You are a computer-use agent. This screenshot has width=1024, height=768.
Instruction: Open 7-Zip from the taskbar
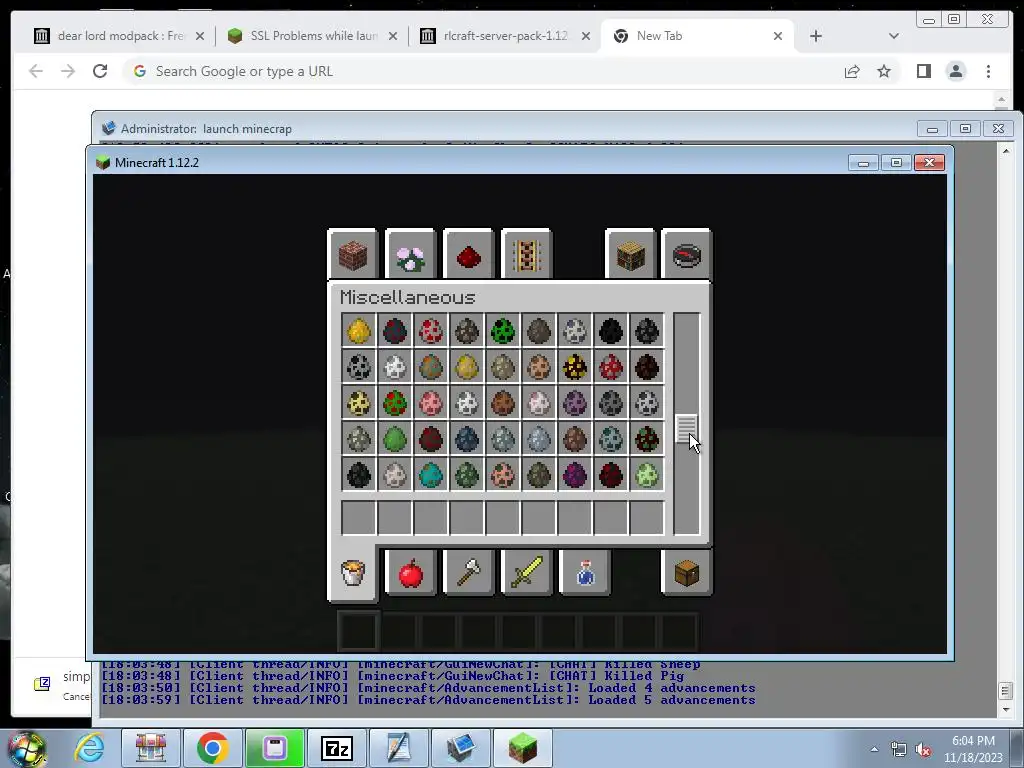click(337, 748)
